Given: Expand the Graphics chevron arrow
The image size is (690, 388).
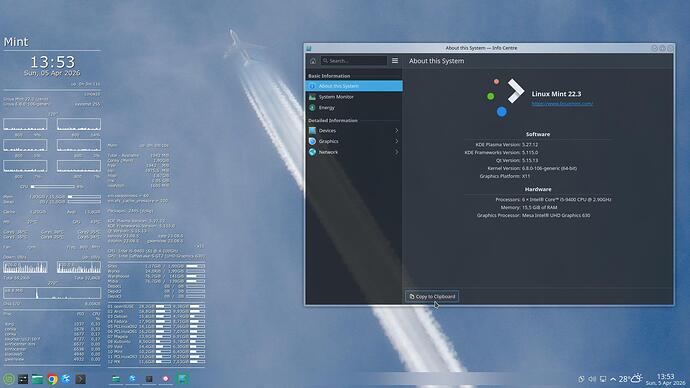Looking at the screenshot, I should (x=396, y=141).
